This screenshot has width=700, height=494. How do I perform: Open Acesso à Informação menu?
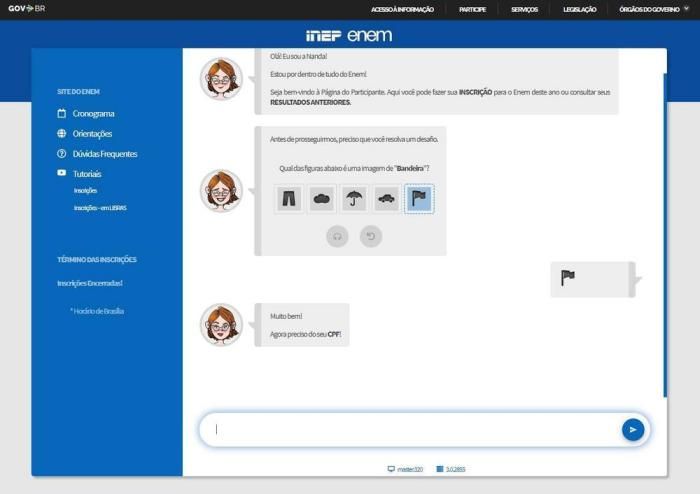(x=402, y=9)
